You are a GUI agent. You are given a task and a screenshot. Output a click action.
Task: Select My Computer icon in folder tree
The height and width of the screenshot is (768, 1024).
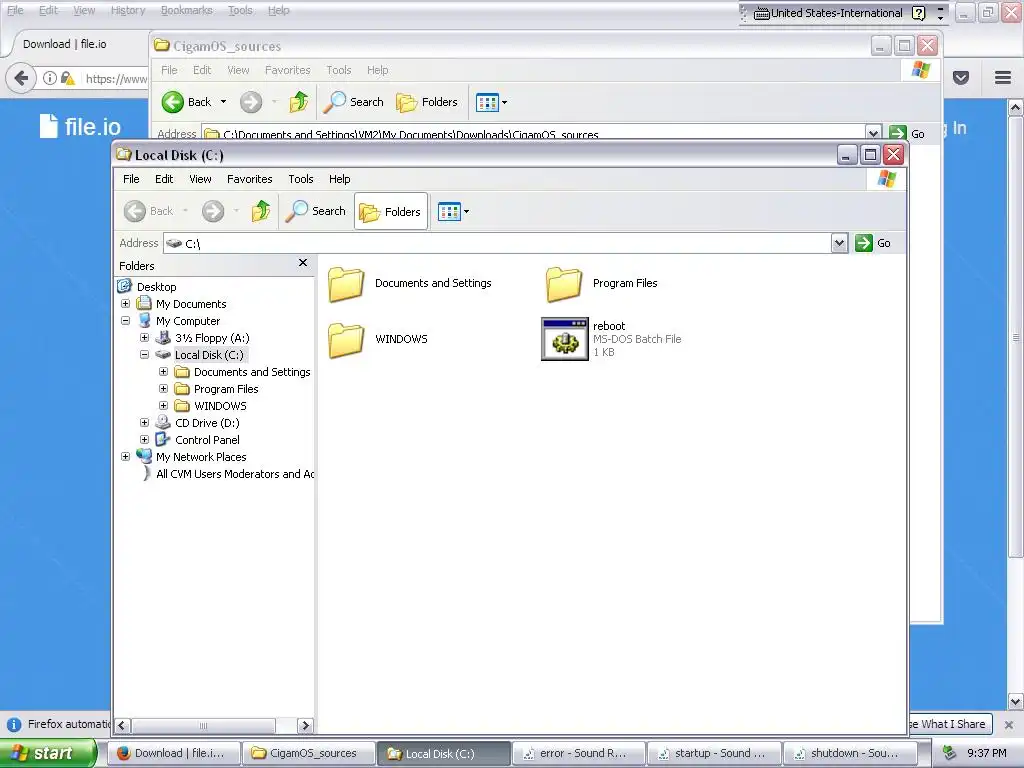[144, 320]
